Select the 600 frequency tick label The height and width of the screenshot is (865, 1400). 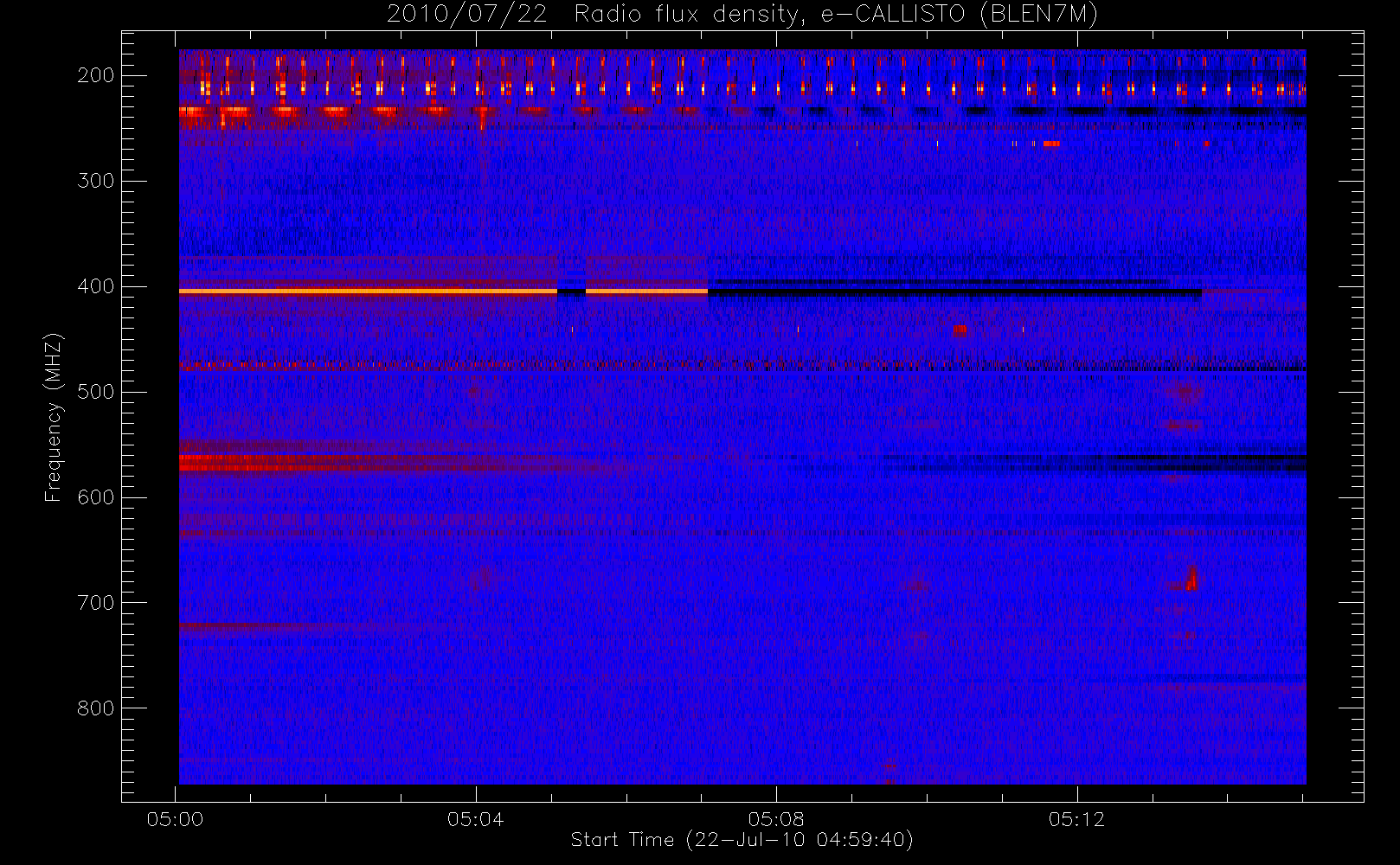pos(95,497)
